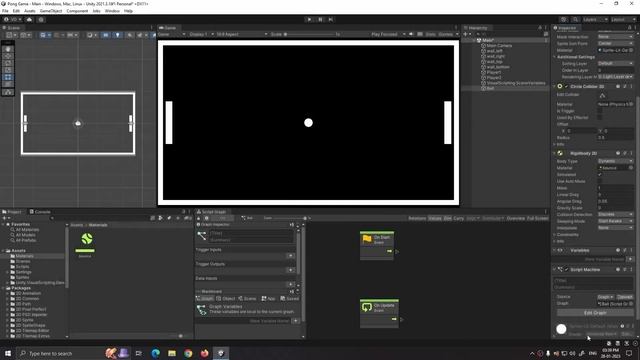Click the add object plus button in Hierarchy
The image size is (640, 360).
(x=465, y=34)
